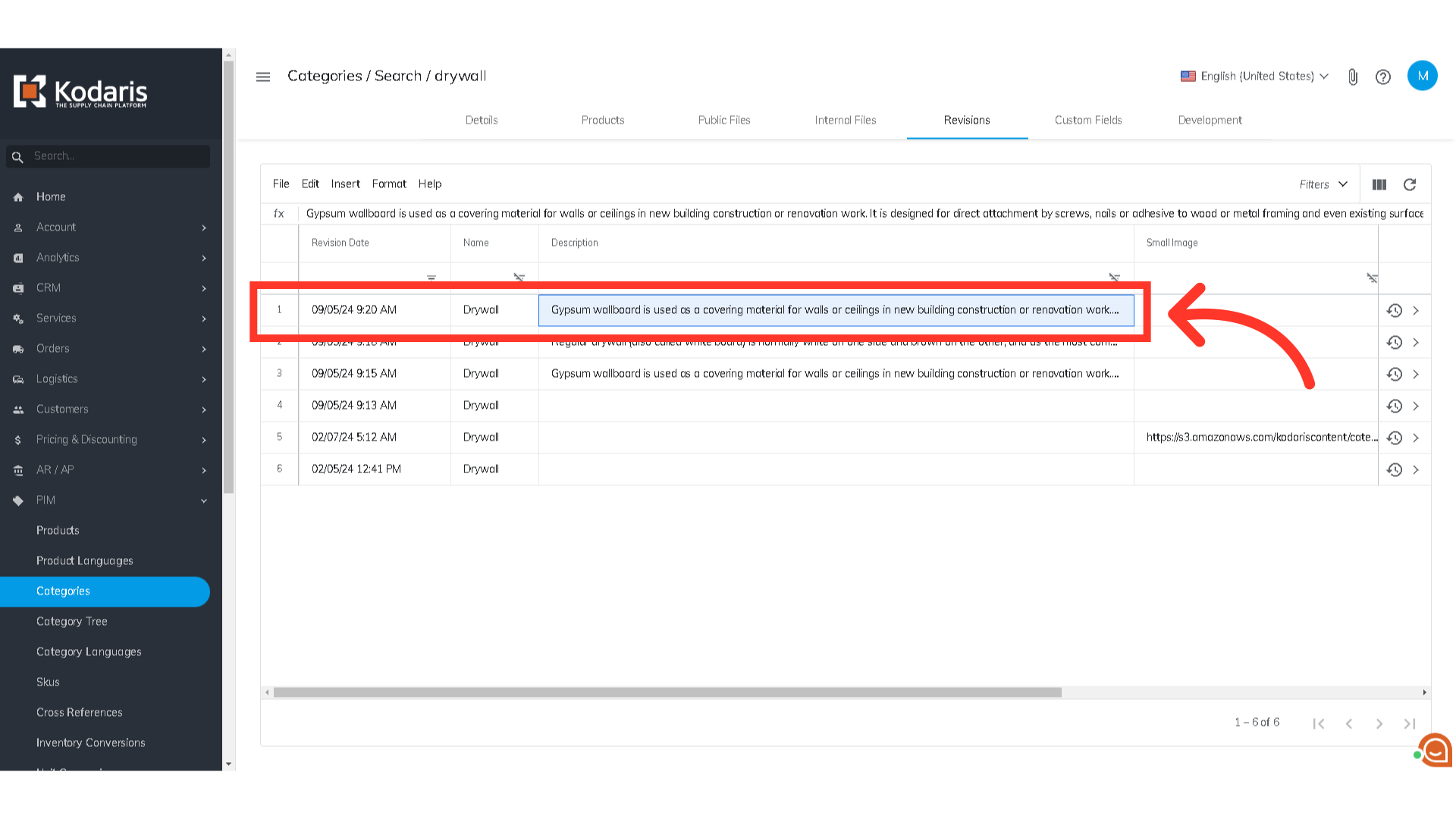
Task: Switch to the Custom Fields tab
Action: coord(1088,120)
